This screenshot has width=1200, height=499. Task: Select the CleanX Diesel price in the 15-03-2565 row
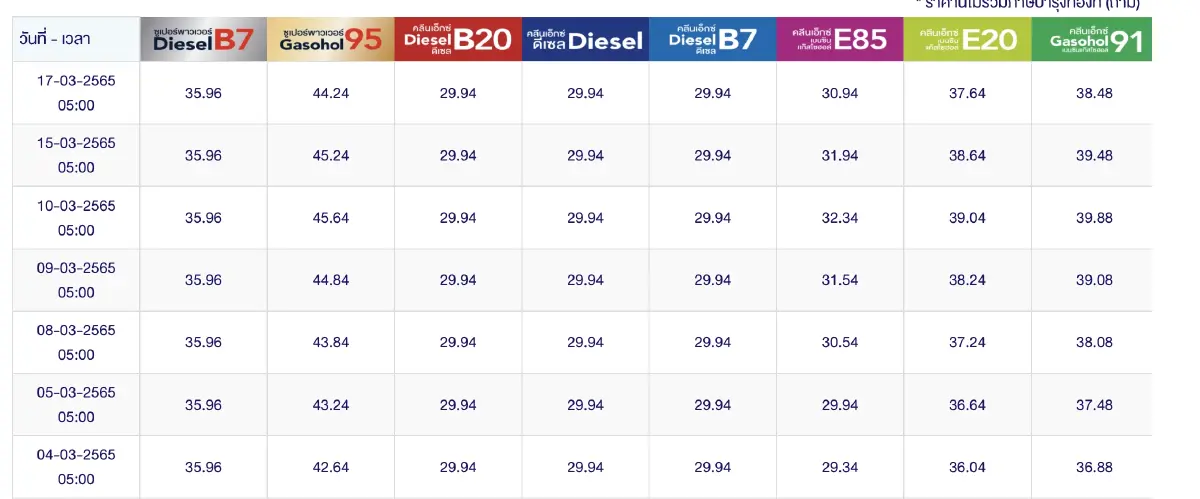(x=585, y=155)
